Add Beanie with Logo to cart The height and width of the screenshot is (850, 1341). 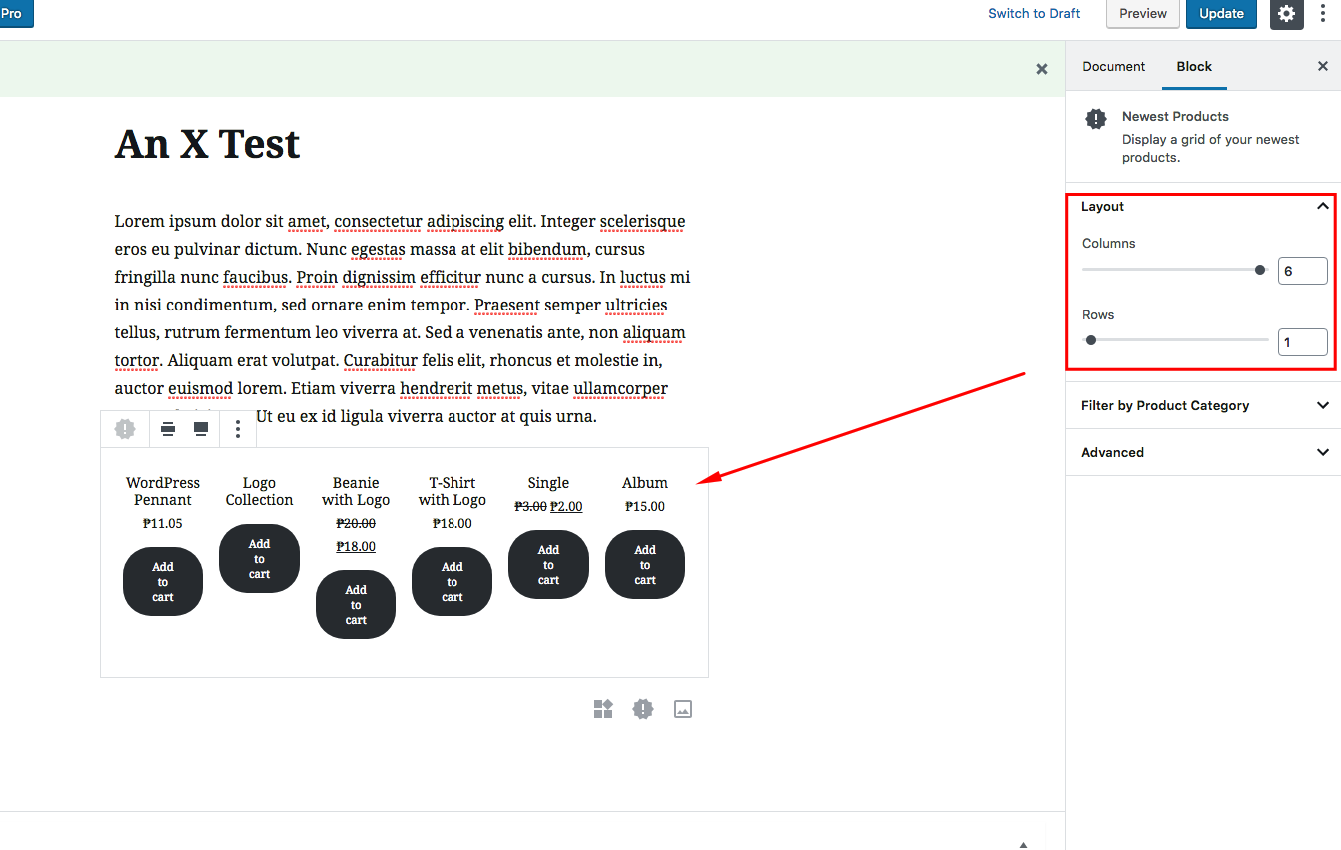356,604
